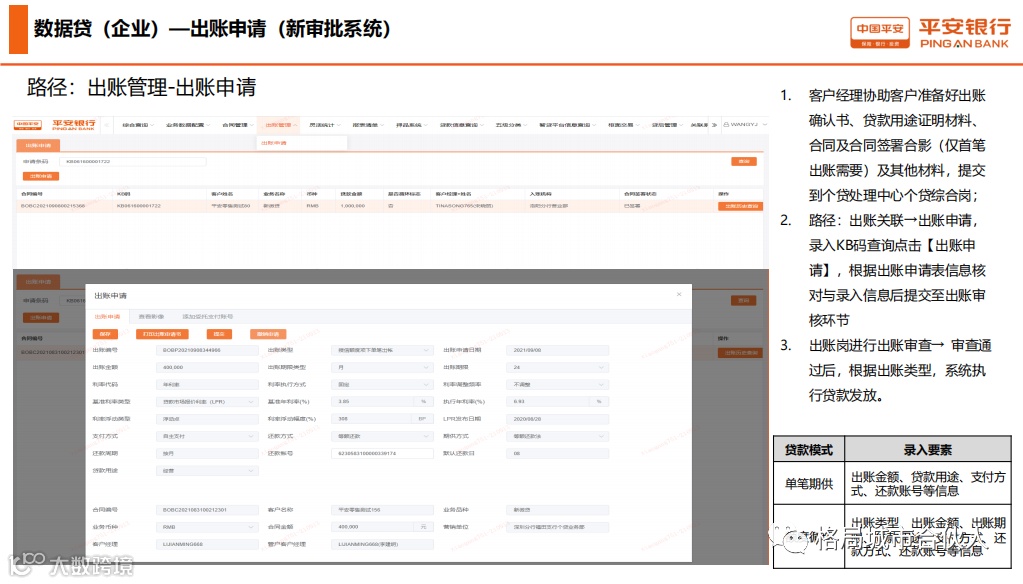Open the 出账期限 dropdown showing 24
The image size is (1023, 584).
pos(557,367)
